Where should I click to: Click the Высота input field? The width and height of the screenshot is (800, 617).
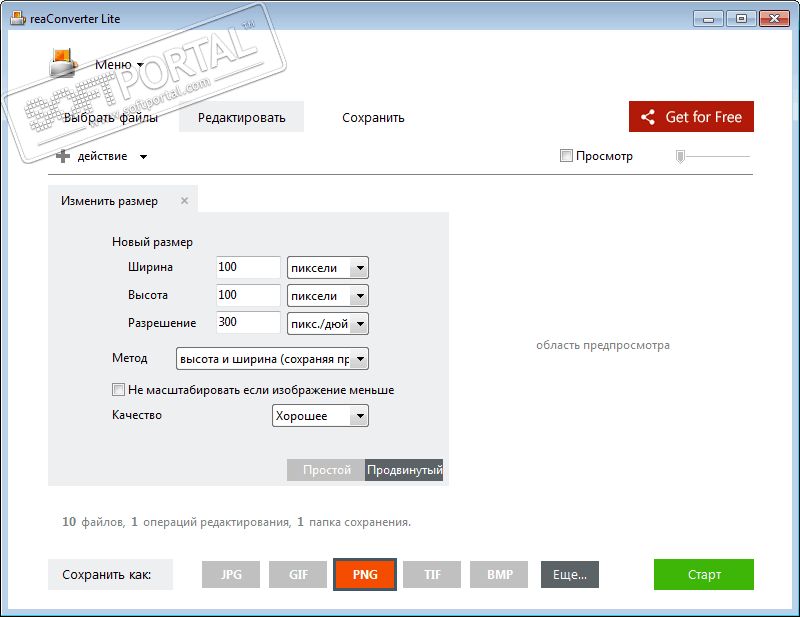[x=248, y=295]
